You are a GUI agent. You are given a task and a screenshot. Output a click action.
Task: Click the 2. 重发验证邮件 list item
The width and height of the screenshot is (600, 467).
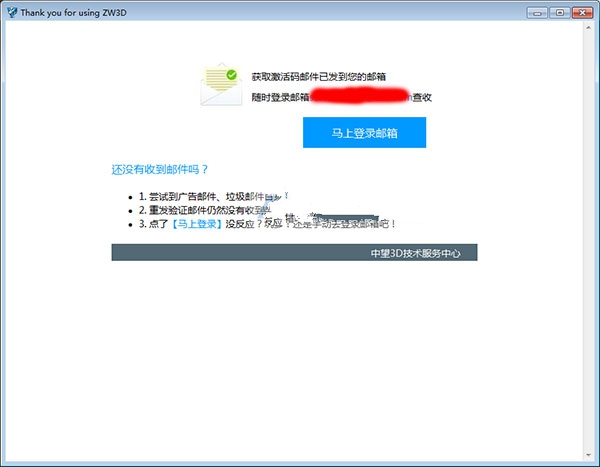coord(205,210)
